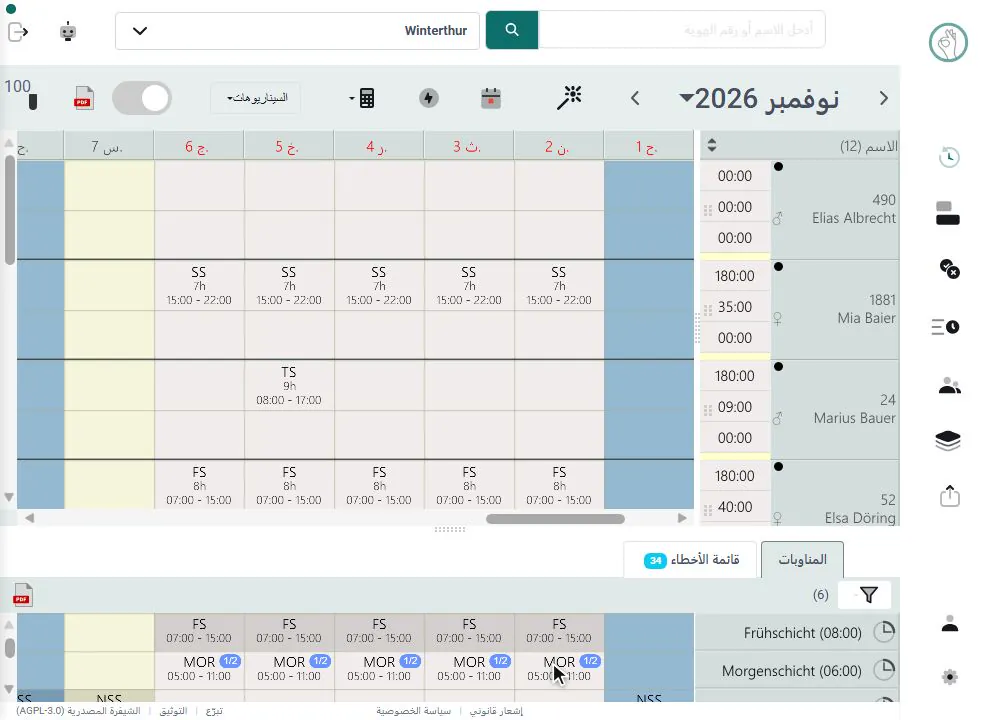The height and width of the screenshot is (720, 1000).
Task: Click the FS 07:00 - 15:00 shift under day 6 in the shifts panel
Action: point(199,631)
